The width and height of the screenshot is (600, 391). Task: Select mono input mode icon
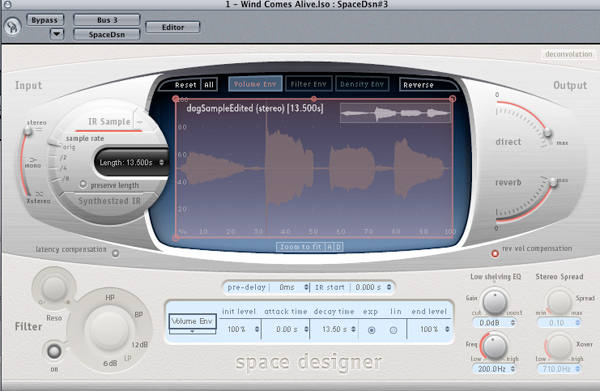33,159
